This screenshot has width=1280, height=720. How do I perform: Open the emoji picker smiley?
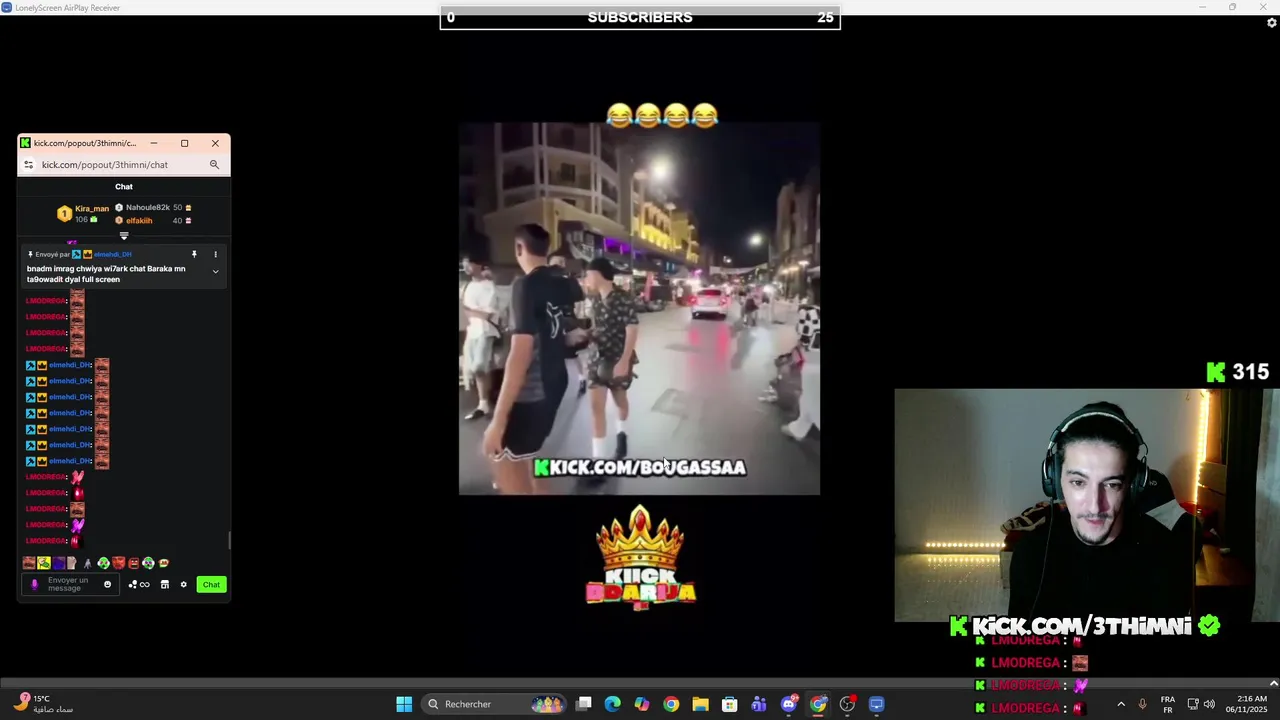[107, 585]
